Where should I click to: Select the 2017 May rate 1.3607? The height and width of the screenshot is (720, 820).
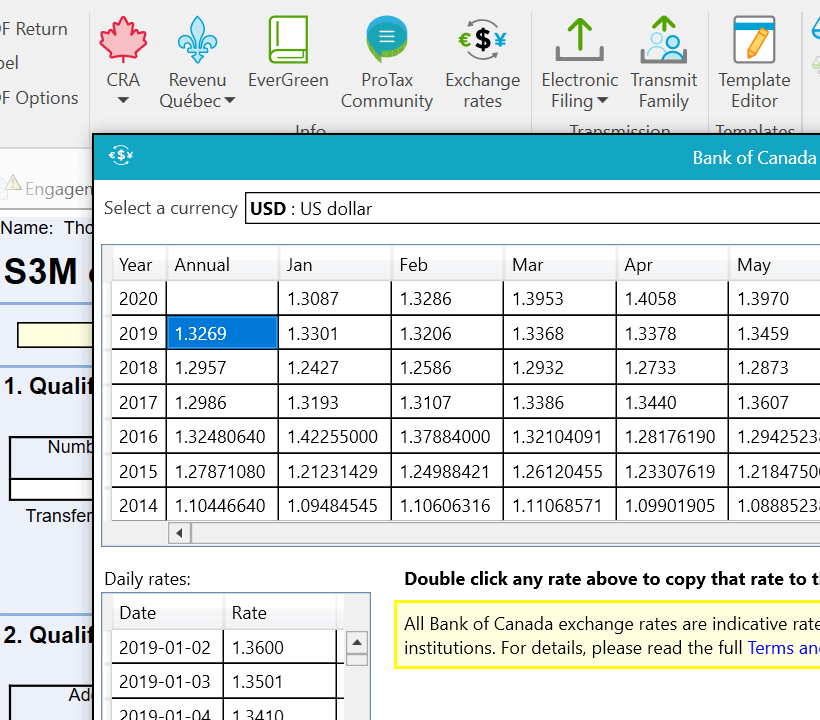coord(775,402)
